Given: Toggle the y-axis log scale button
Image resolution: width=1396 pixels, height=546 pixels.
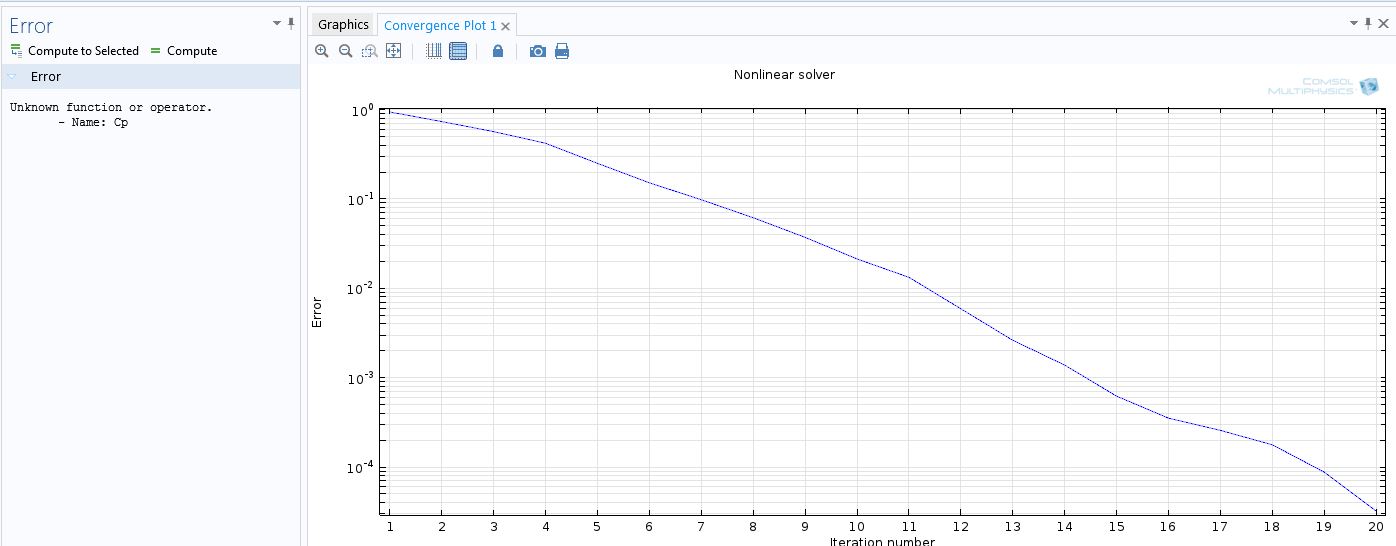Looking at the screenshot, I should [x=458, y=51].
